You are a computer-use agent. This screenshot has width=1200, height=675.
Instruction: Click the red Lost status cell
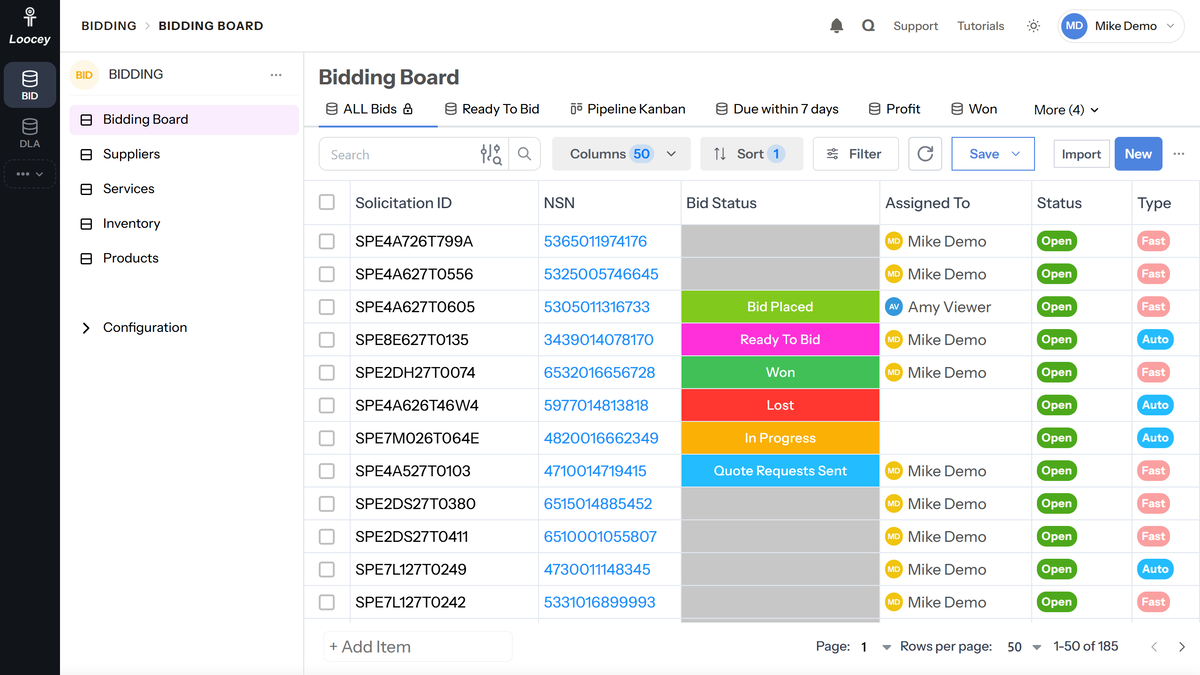click(780, 405)
